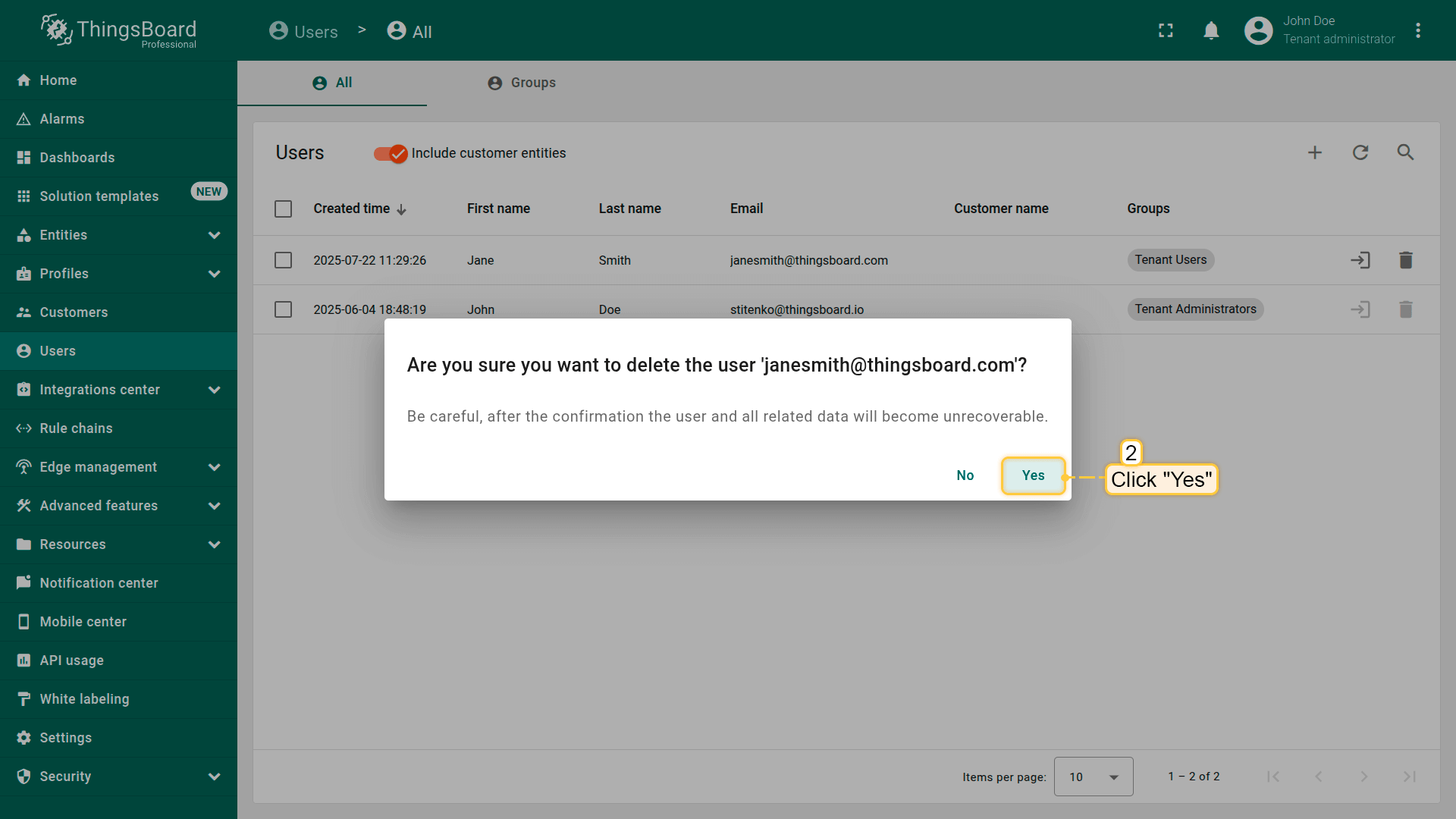The width and height of the screenshot is (1456, 819).
Task: Open Rule chains in the sidebar
Action: (76, 428)
